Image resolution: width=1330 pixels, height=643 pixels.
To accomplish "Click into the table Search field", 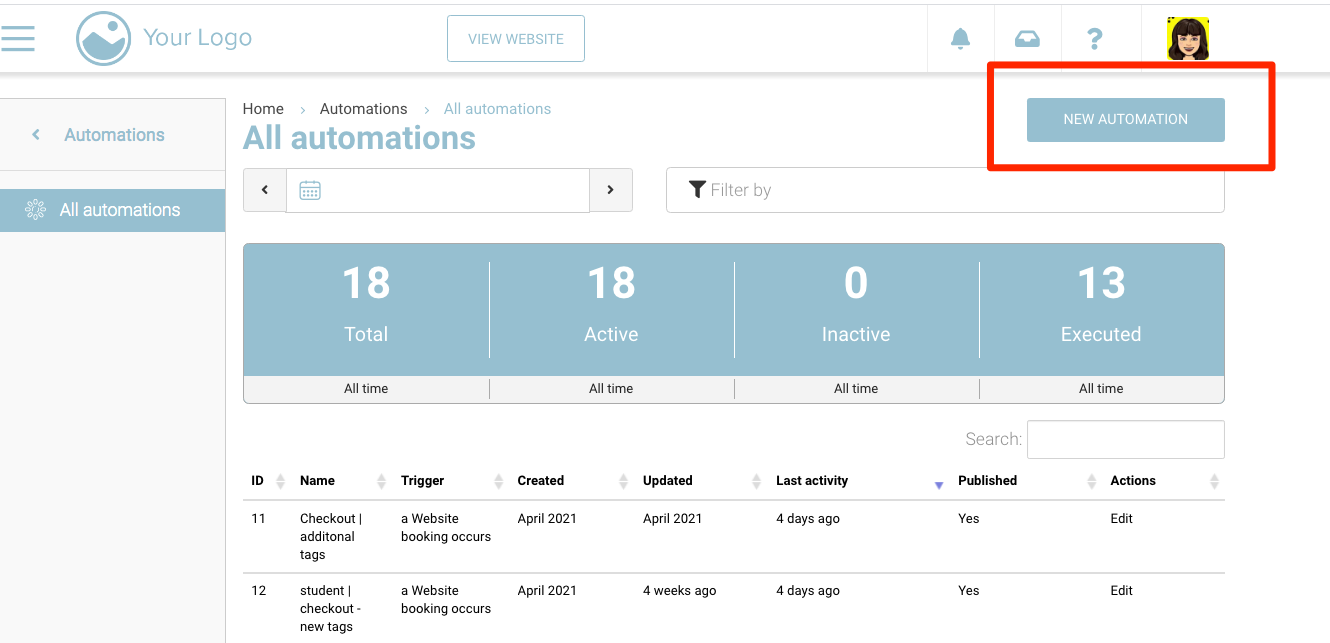I will 1125,439.
